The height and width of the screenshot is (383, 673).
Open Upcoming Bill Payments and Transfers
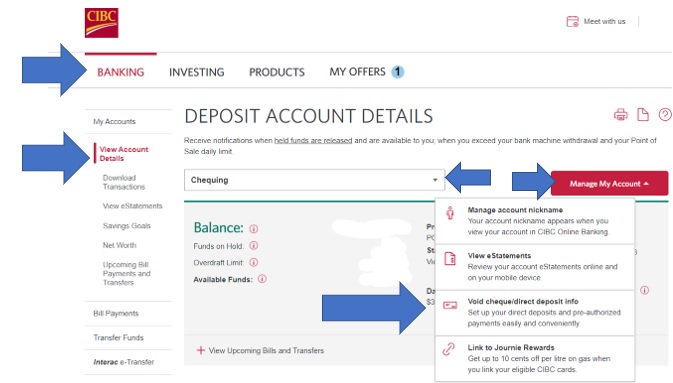pos(126,274)
